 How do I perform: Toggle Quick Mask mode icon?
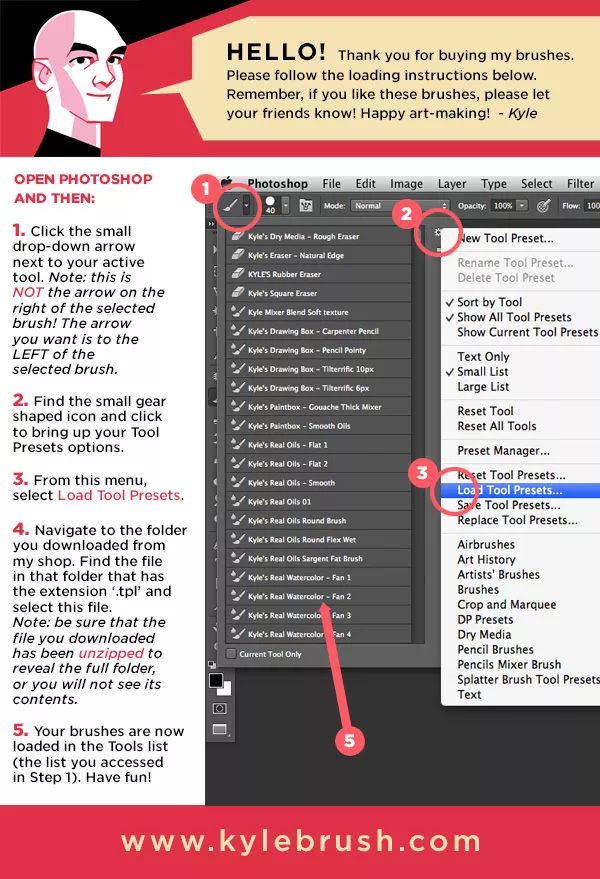tap(219, 709)
